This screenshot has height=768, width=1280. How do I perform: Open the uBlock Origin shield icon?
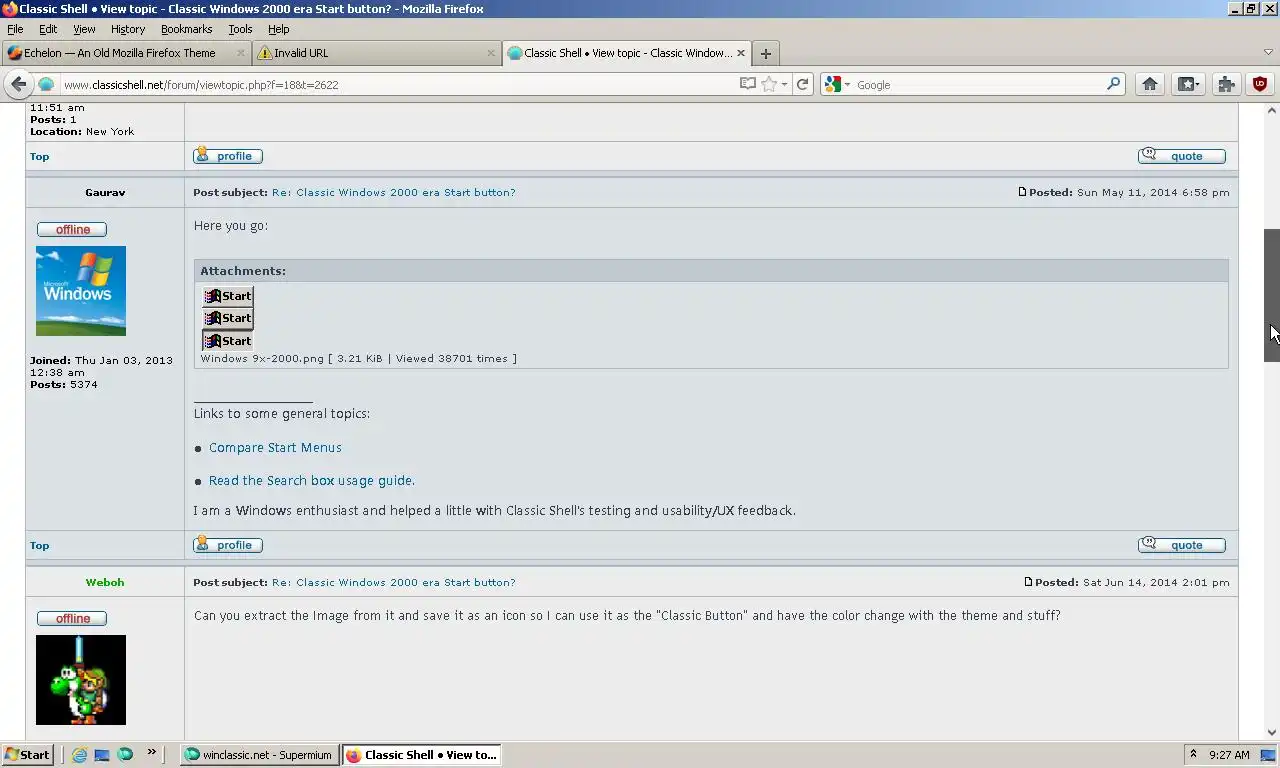(1260, 84)
